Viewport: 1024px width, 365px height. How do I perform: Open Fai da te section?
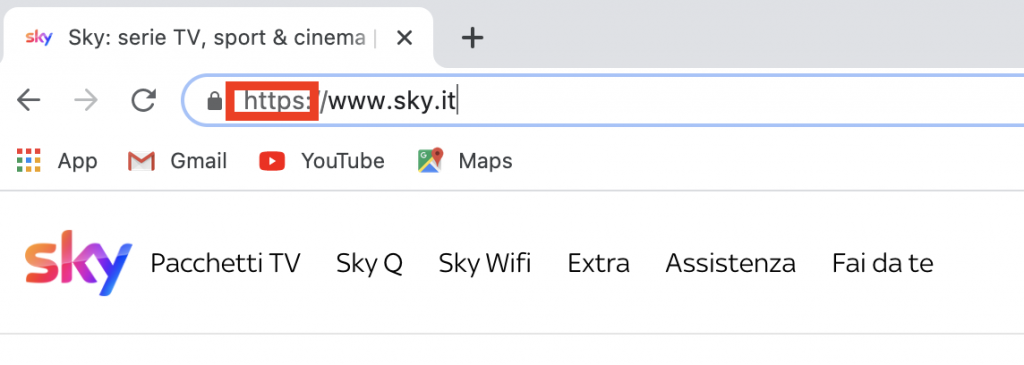(882, 263)
